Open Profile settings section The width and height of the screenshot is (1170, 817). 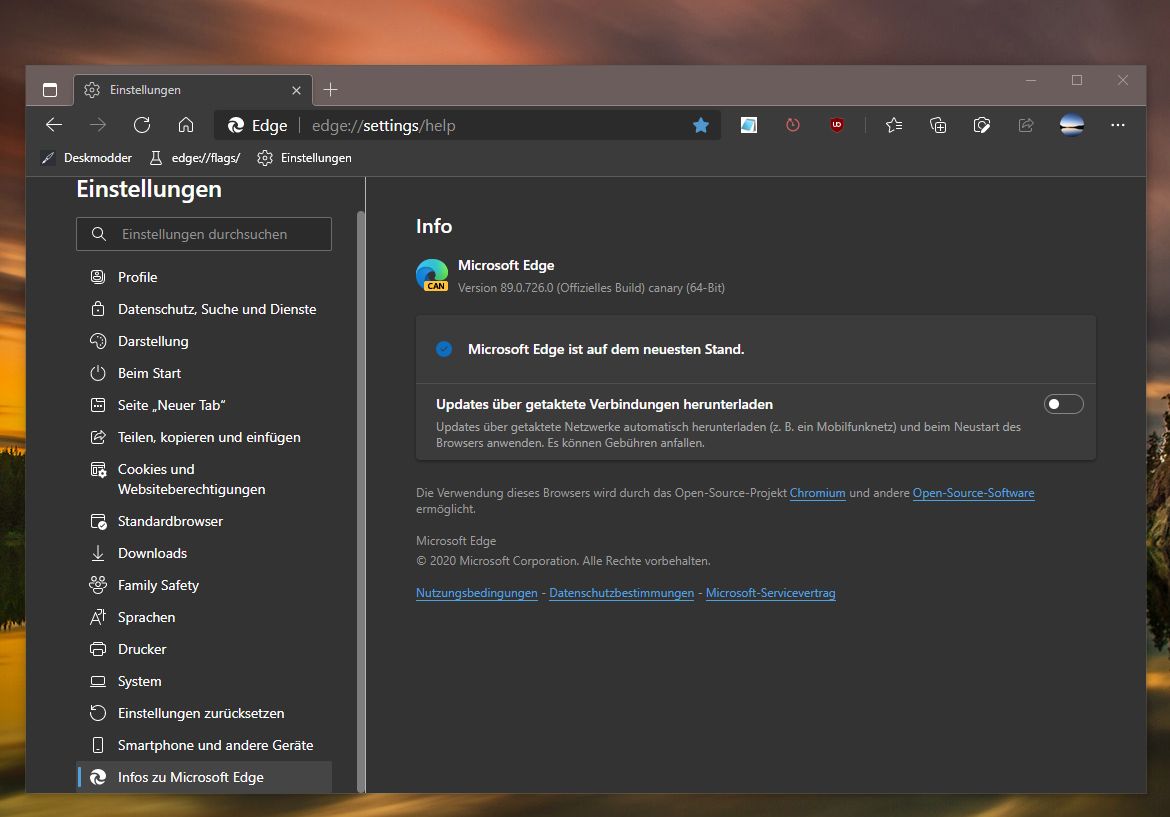point(204,277)
